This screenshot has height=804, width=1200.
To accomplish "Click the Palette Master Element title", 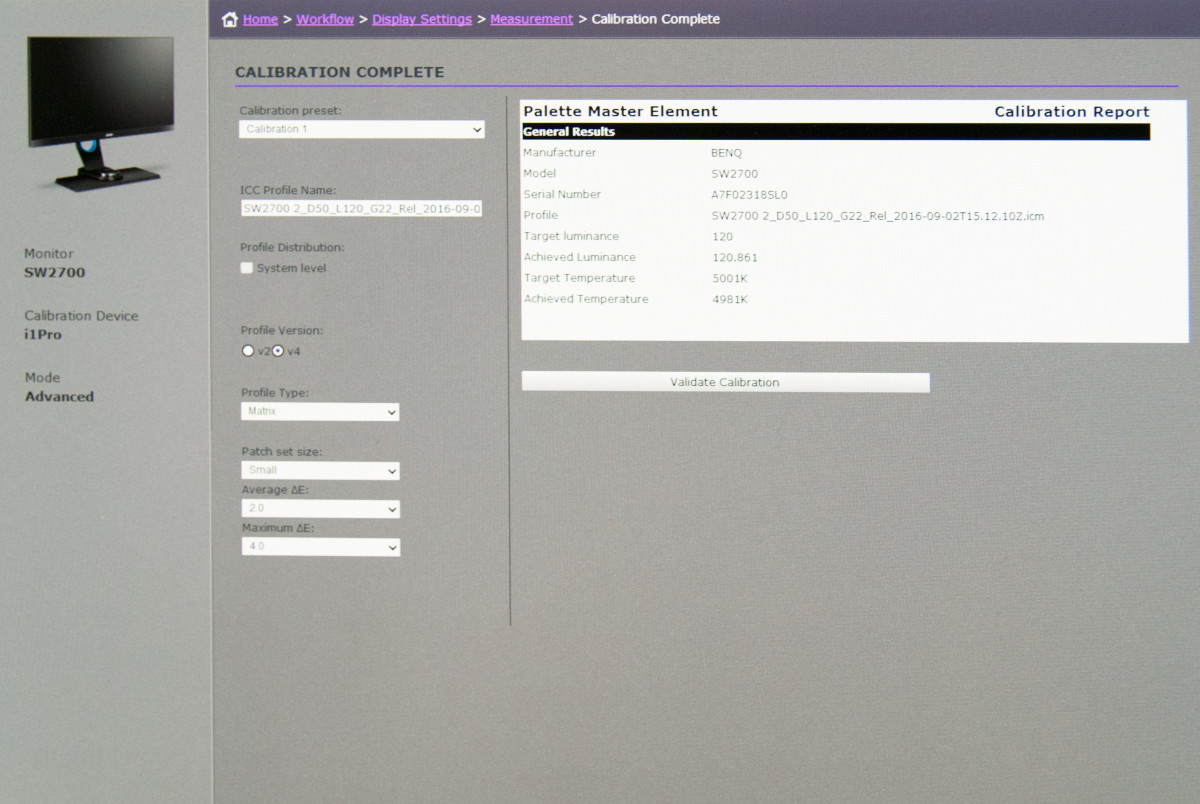I will (620, 112).
